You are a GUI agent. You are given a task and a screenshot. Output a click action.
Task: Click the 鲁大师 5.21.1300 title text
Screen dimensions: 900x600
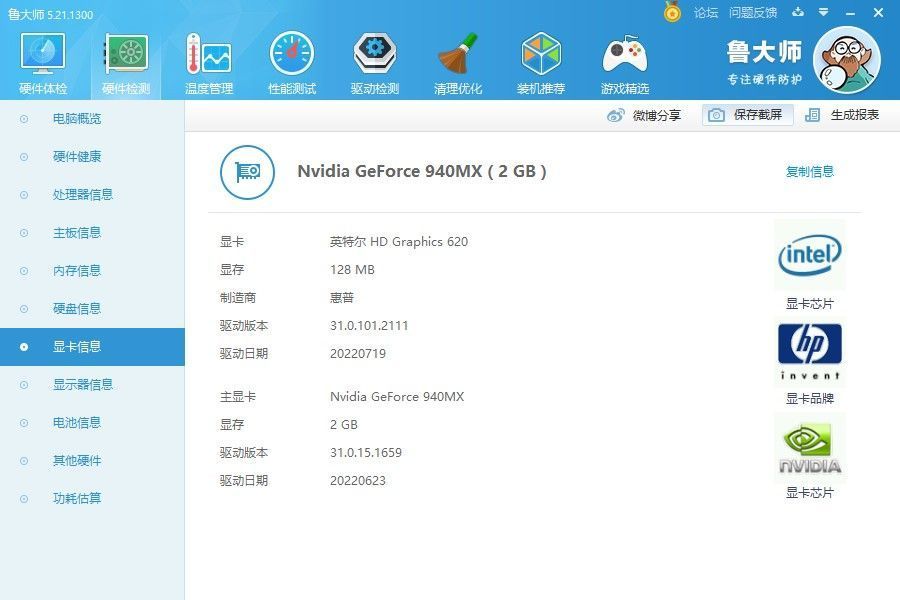[x=51, y=14]
